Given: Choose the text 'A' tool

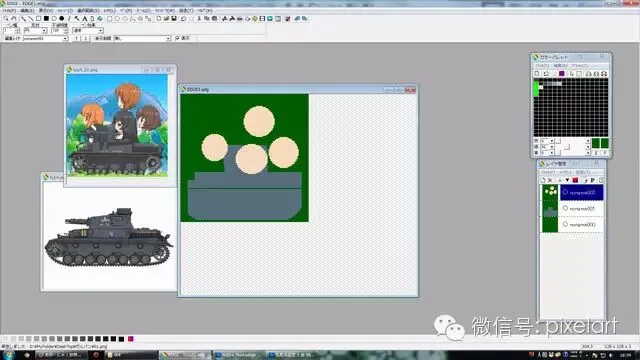Looking at the screenshot, I should click(85, 19).
